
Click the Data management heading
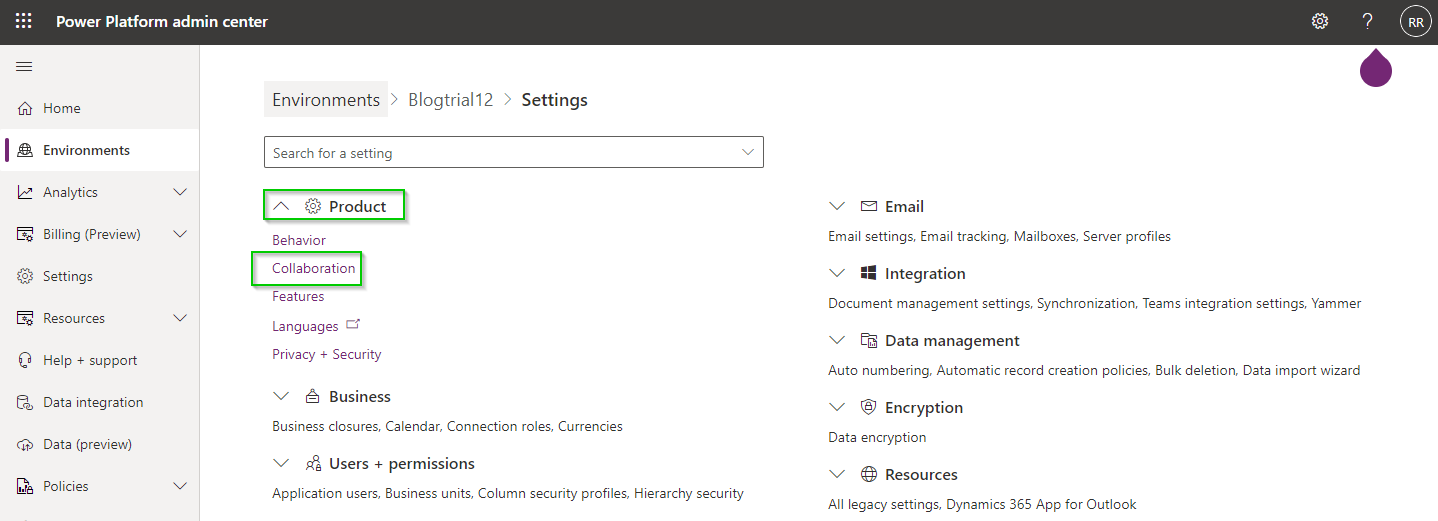(x=953, y=340)
